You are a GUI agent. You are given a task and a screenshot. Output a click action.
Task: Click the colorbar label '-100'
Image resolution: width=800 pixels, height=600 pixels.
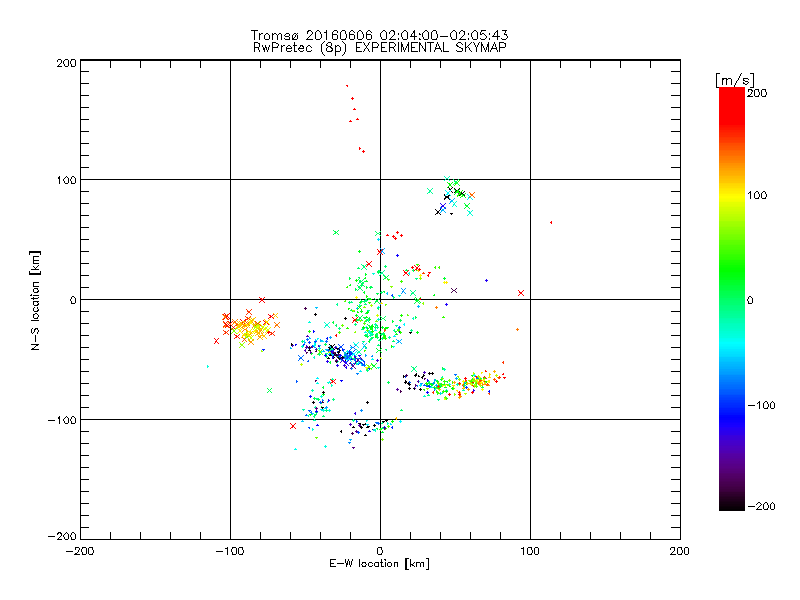point(761,405)
